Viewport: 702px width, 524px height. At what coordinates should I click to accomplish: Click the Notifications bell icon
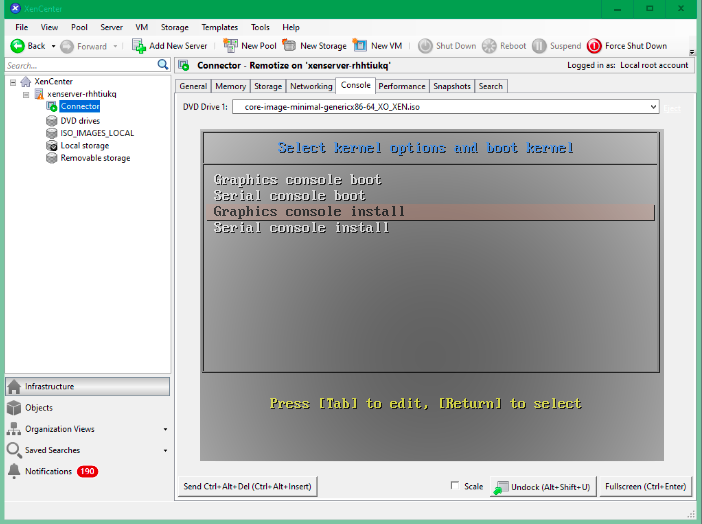tap(14, 471)
